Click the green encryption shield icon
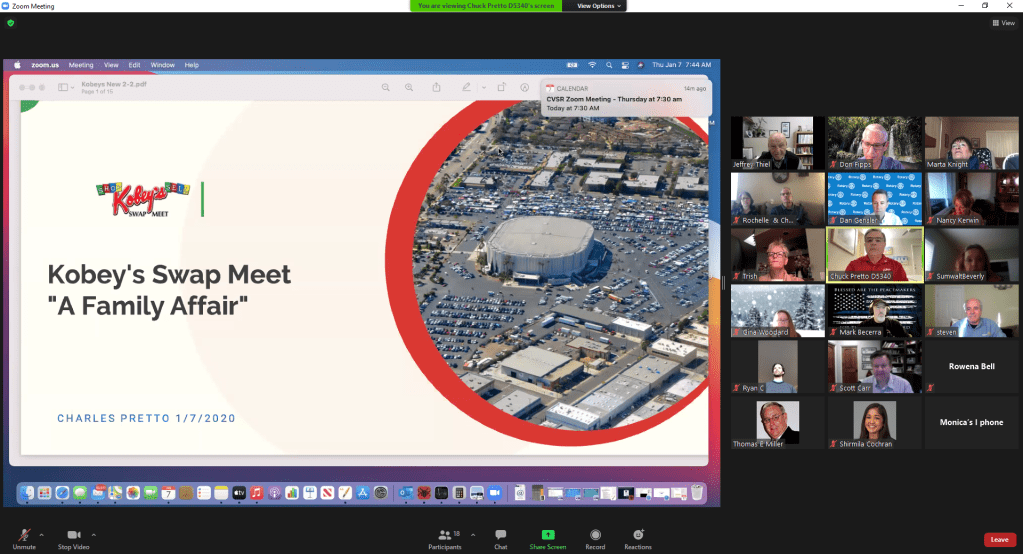Screen dimensions: 1023x554 pos(10,22)
